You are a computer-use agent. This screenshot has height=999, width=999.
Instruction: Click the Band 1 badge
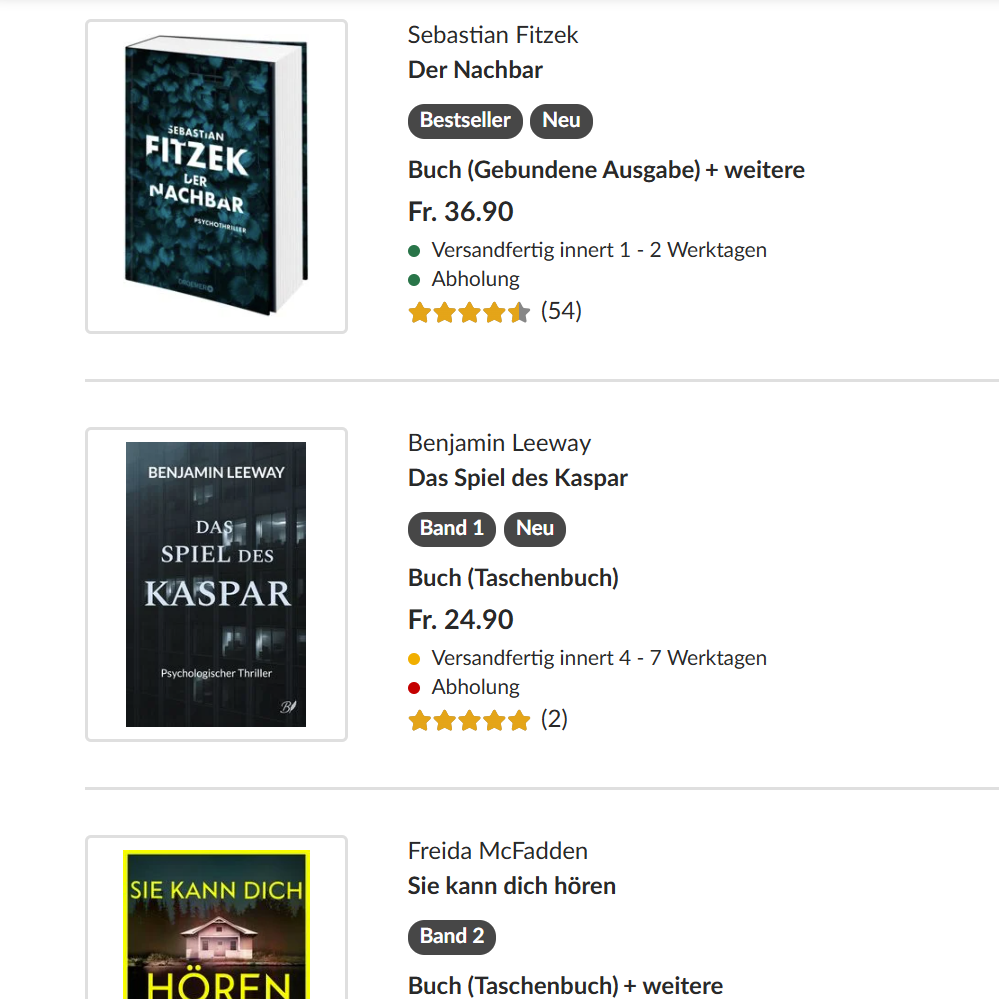point(452,529)
